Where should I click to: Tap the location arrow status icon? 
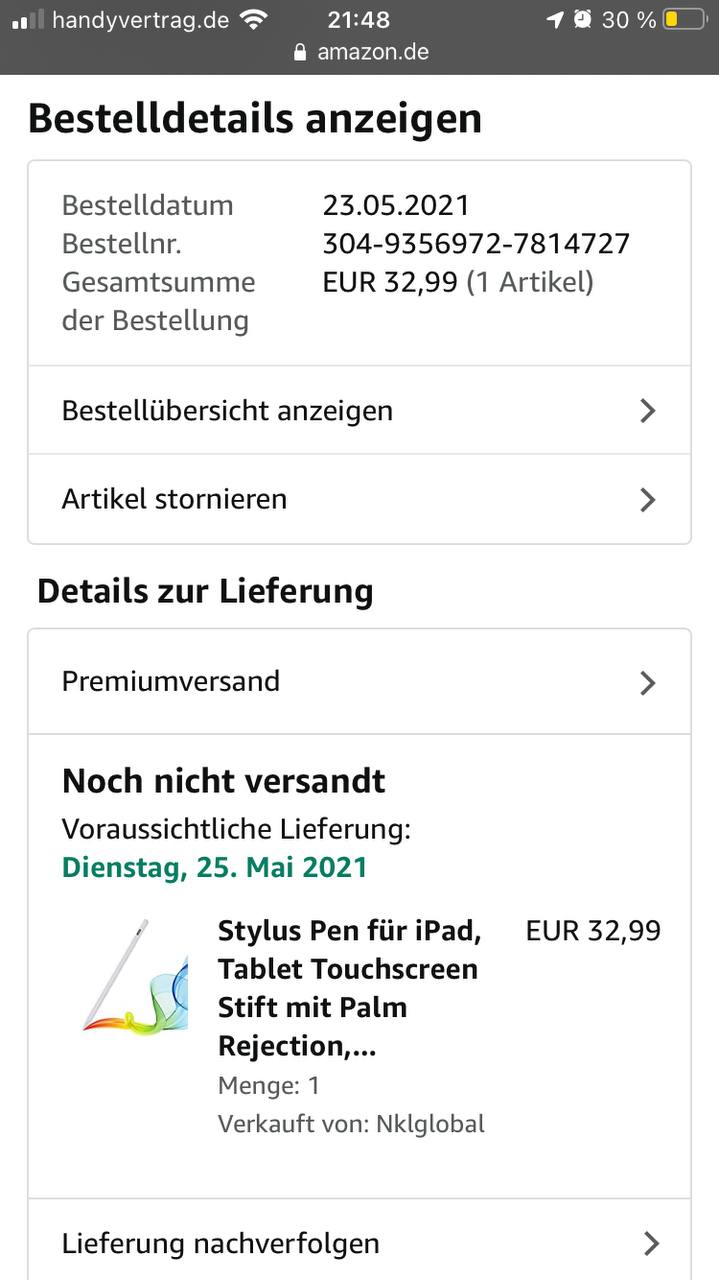(x=555, y=20)
